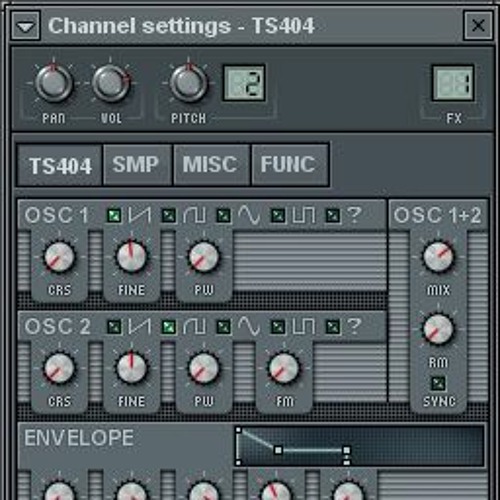Enable OSC 1 sine waveform LED
This screenshot has height=500, width=500.
click(223, 215)
